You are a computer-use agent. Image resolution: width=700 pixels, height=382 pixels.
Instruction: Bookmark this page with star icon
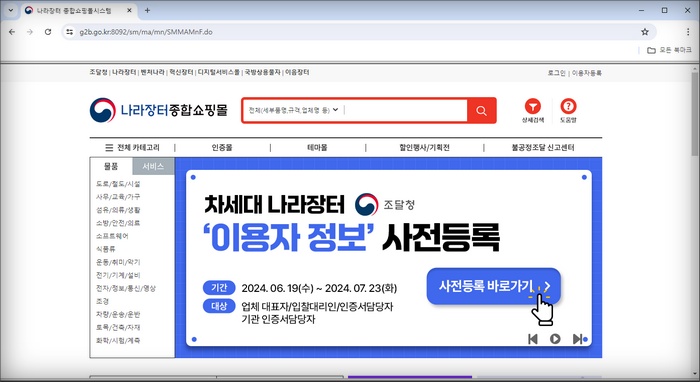[x=645, y=32]
